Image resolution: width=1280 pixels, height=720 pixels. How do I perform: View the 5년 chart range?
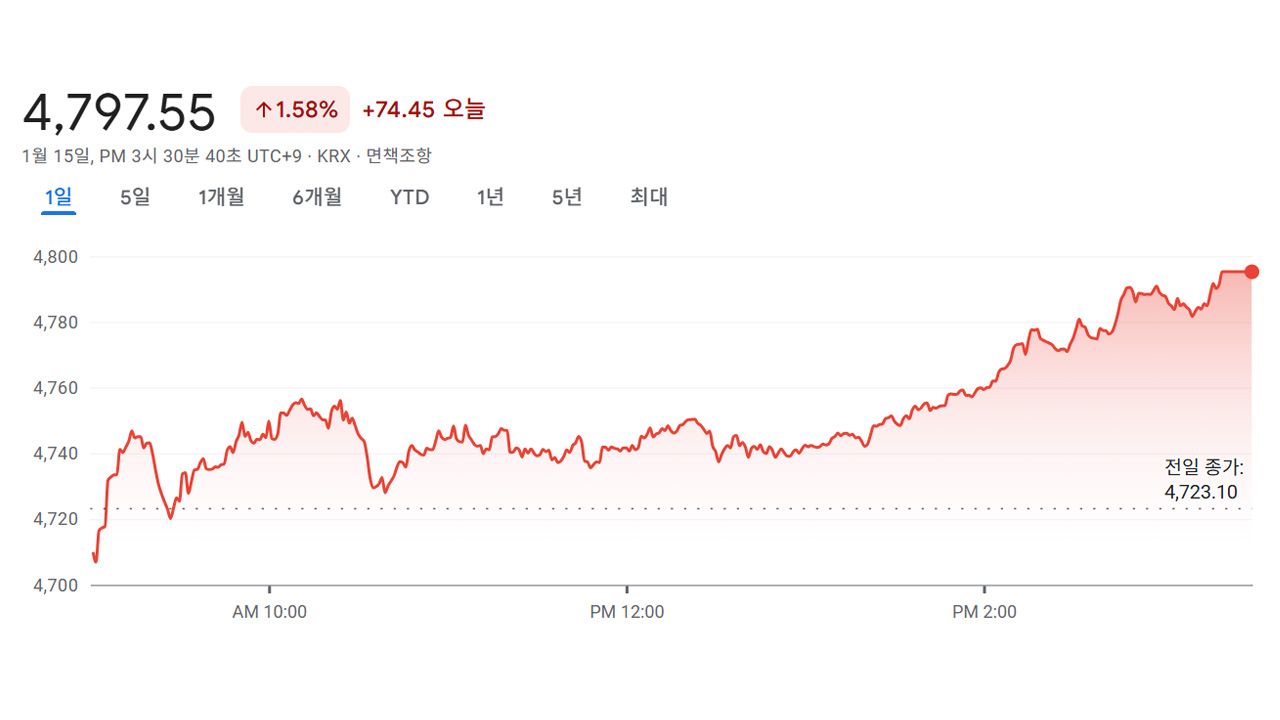click(567, 197)
